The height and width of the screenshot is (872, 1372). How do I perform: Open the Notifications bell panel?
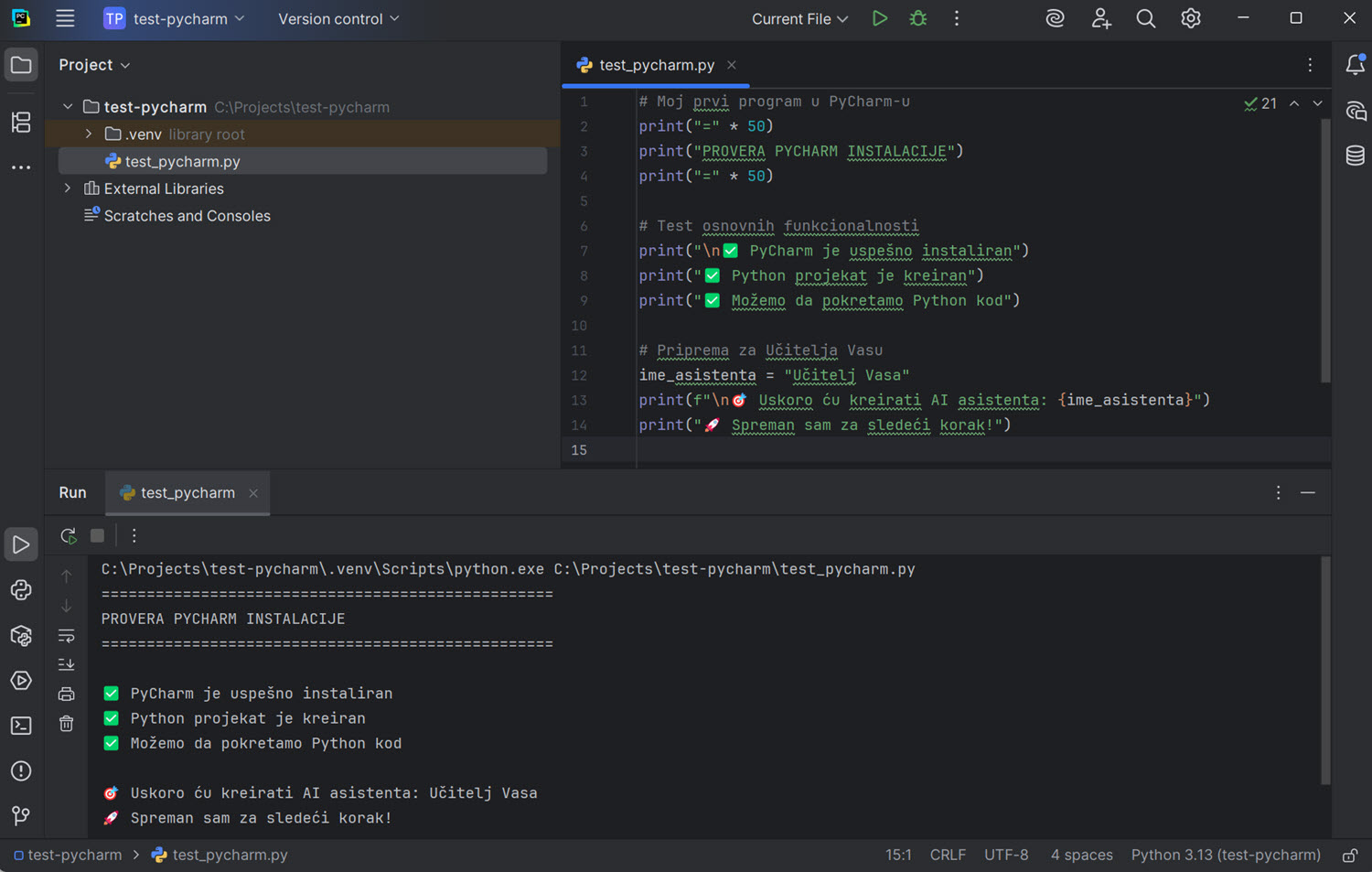click(1355, 65)
